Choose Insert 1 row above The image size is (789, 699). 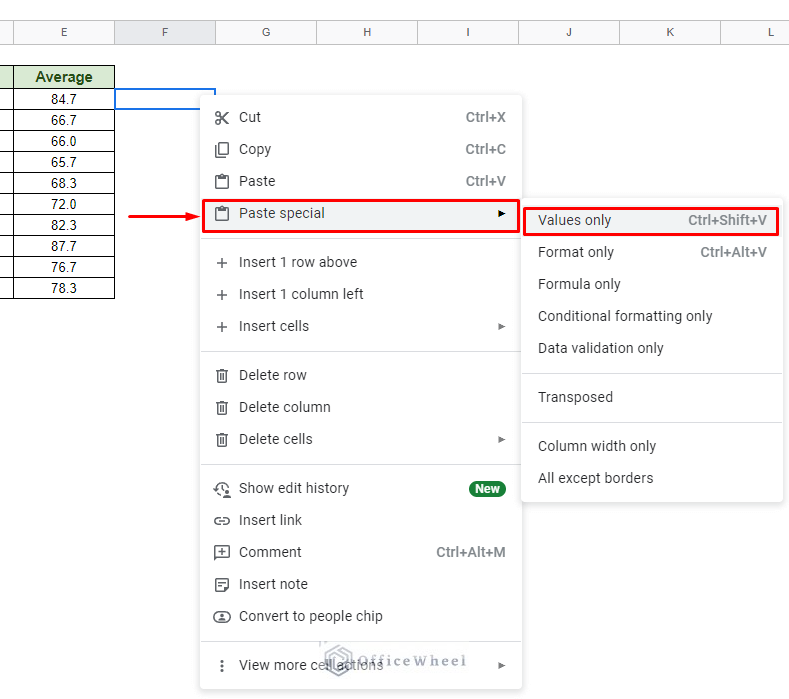(297, 263)
